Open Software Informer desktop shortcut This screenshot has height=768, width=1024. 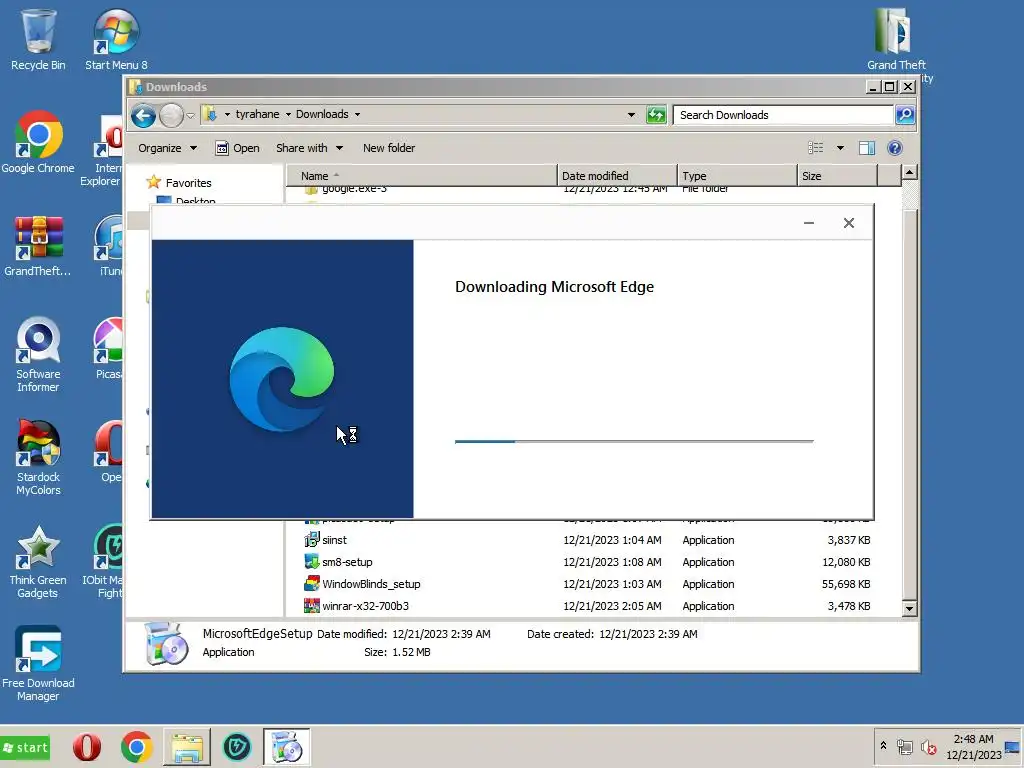click(38, 355)
